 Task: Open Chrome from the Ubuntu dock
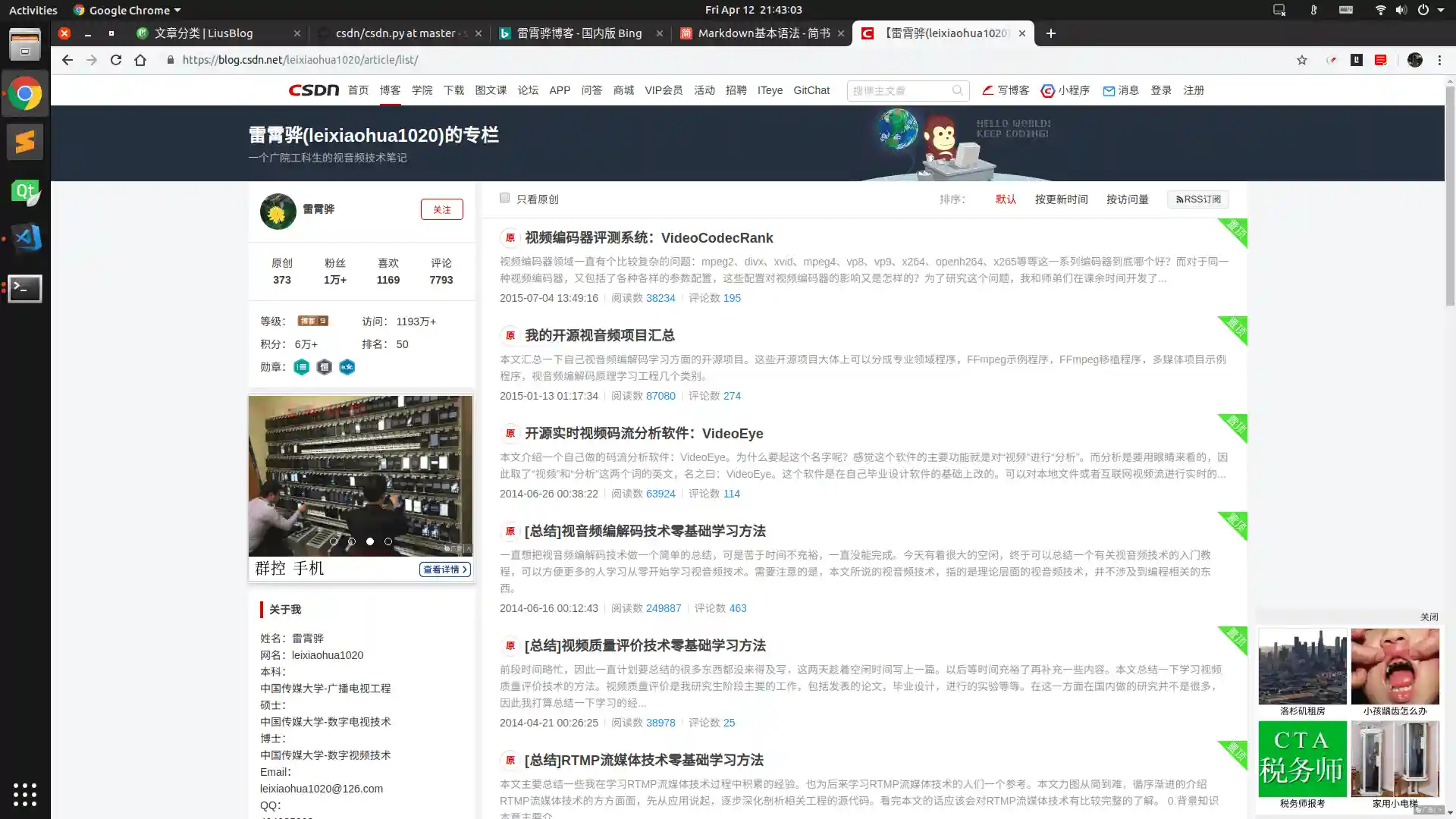(25, 94)
